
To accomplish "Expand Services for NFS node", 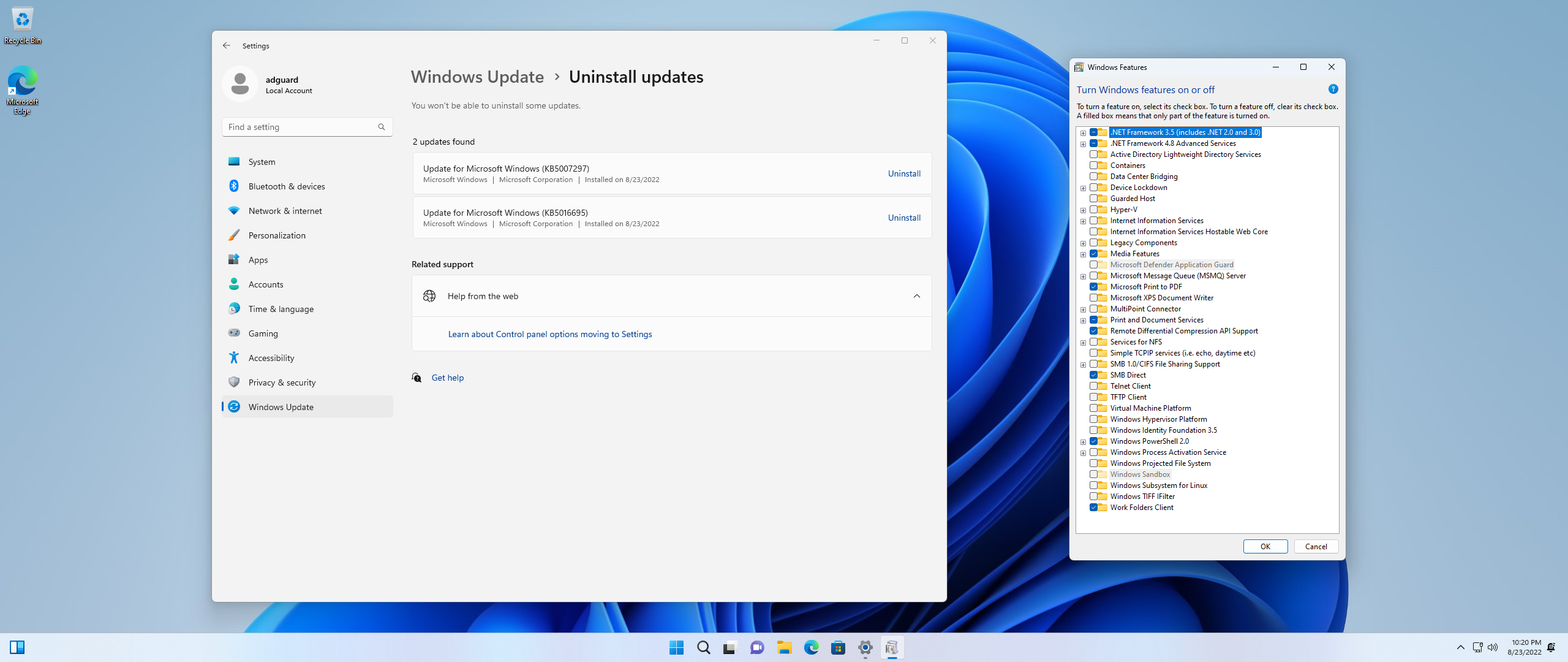I will pyautogui.click(x=1083, y=343).
